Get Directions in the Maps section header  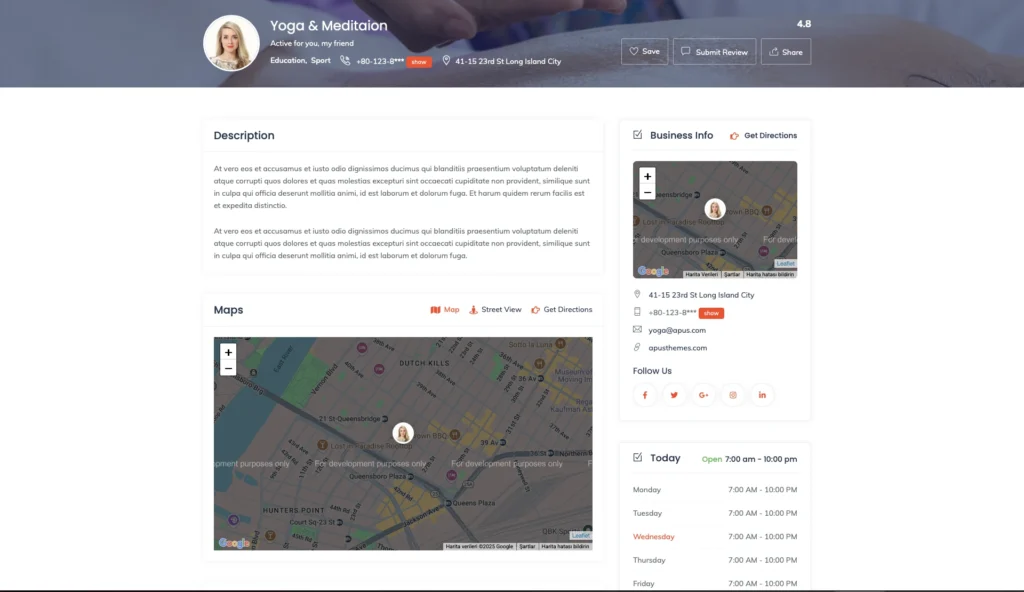point(562,310)
